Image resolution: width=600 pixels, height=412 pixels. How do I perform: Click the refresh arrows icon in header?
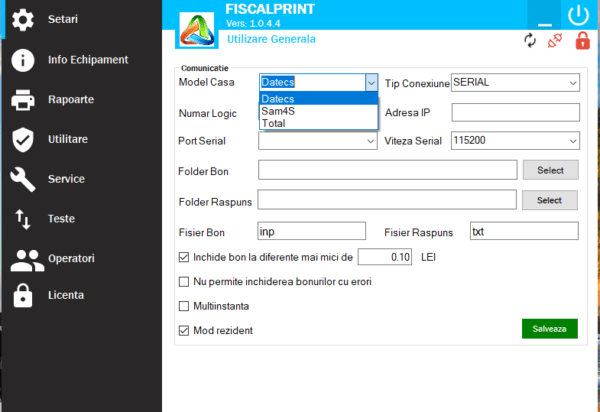[530, 41]
